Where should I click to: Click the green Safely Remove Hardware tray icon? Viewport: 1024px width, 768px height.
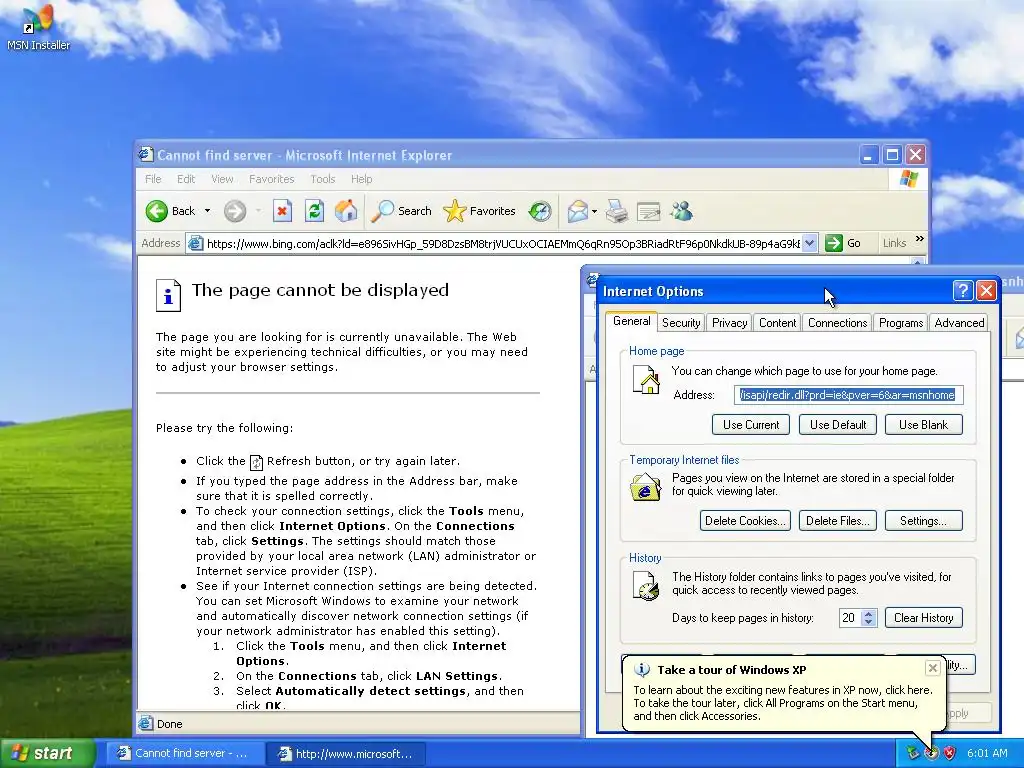pos(912,753)
